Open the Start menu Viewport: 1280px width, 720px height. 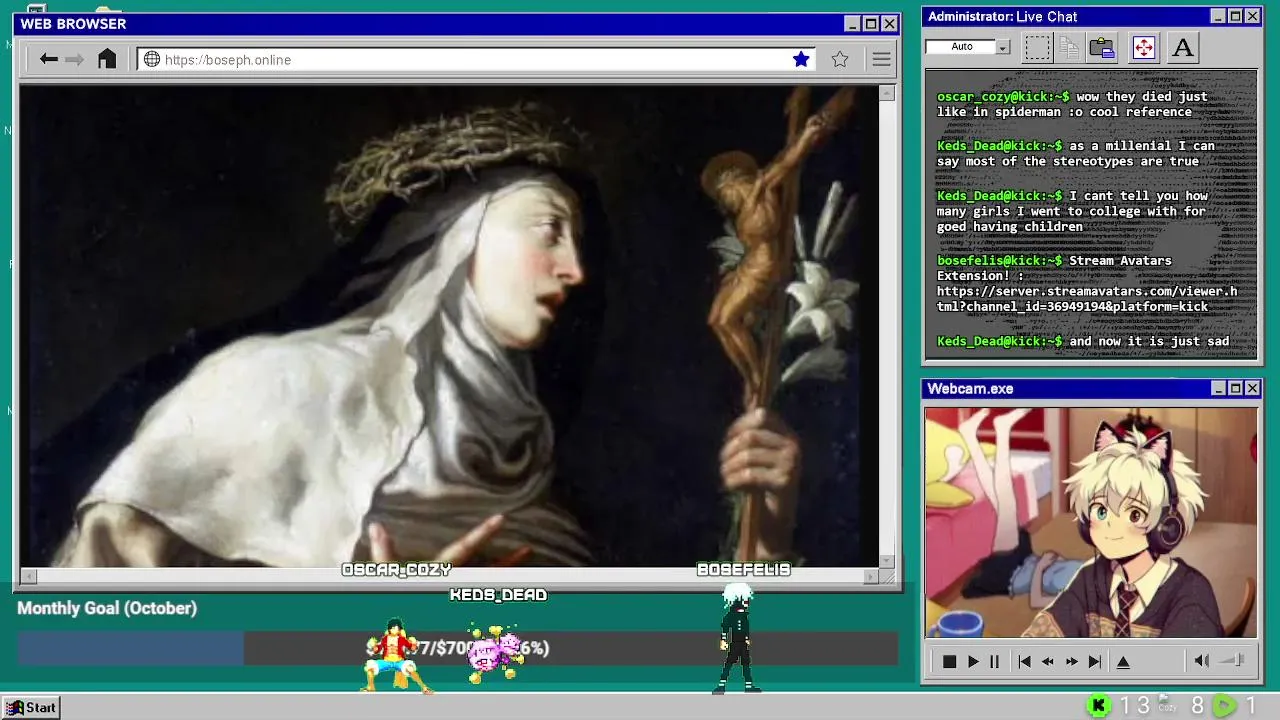point(31,707)
